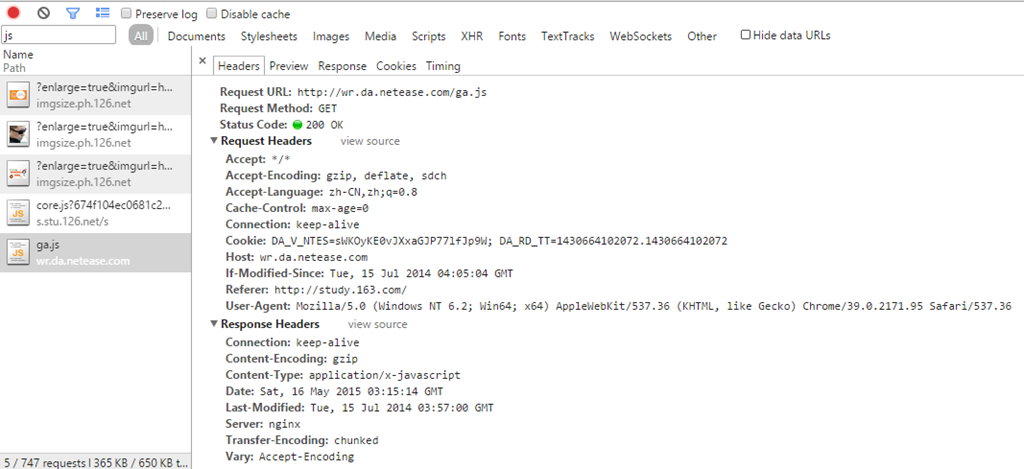Check the Hide data URLs option
This screenshot has height=469, width=1024.
(x=746, y=35)
